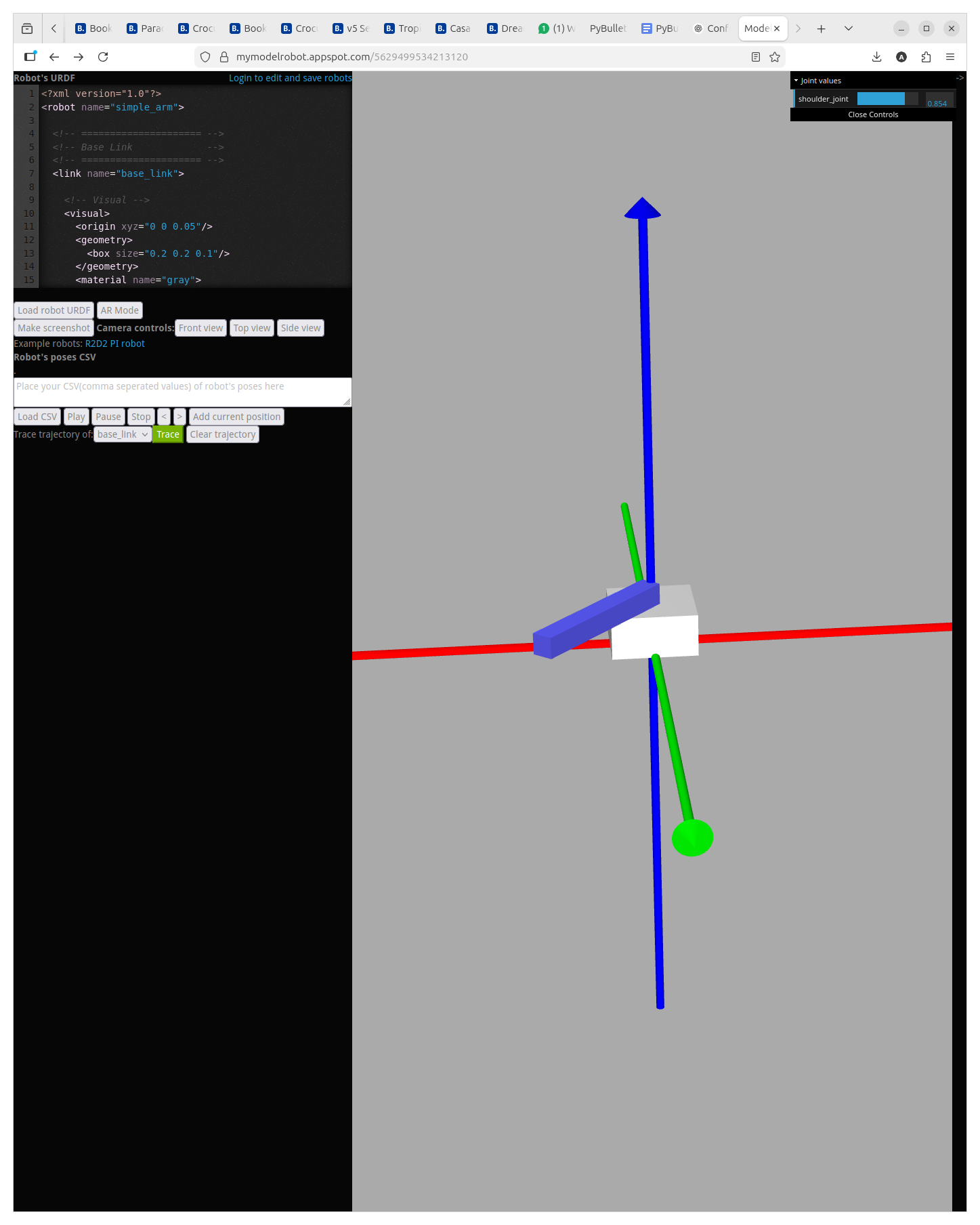Switch to the Casa browser tab
The height and width of the screenshot is (1225, 980).
[x=453, y=28]
